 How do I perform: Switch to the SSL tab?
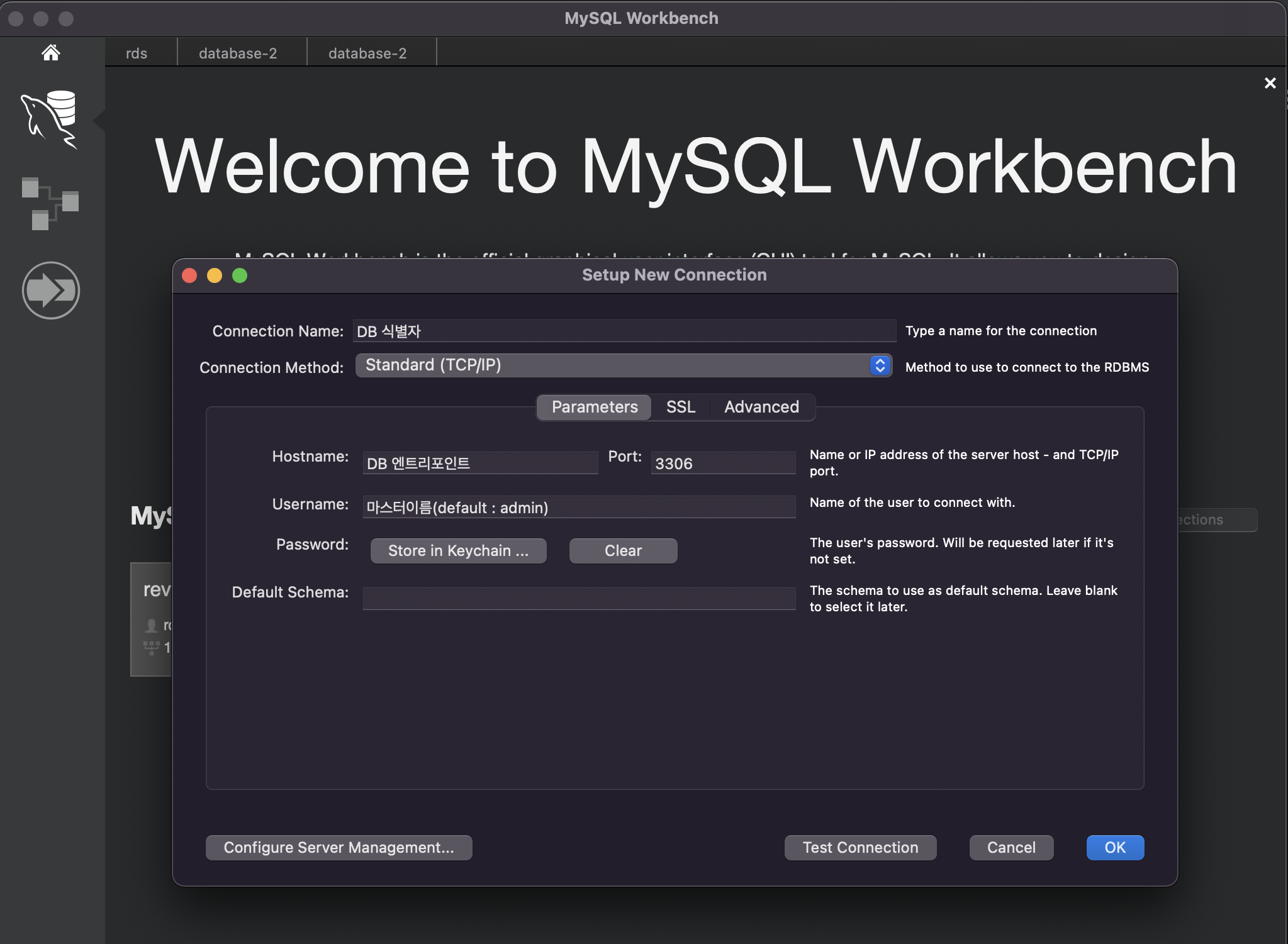(x=680, y=407)
